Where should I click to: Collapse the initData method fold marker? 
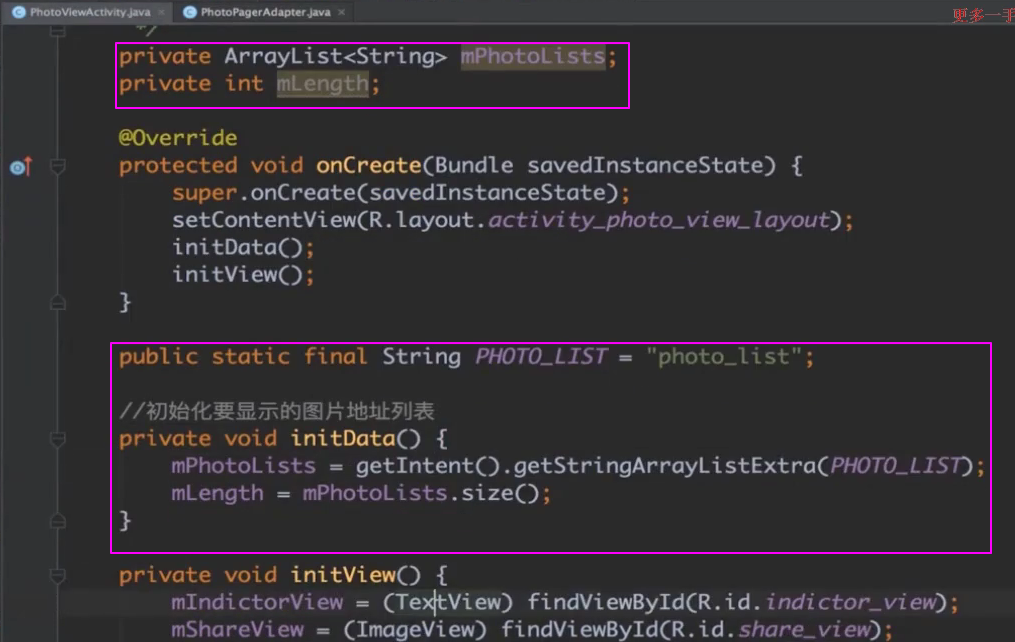coord(58,440)
